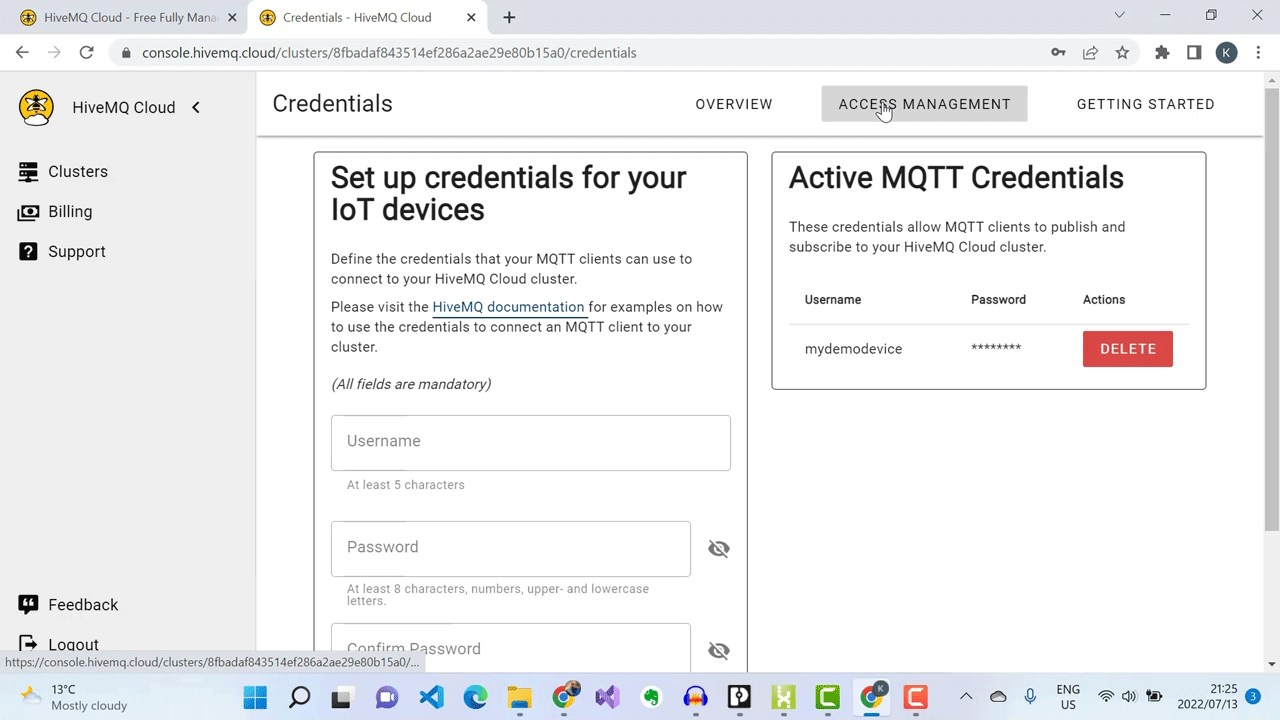Open Evernote from the taskbar
This screenshot has height=720, width=1280.
(x=652, y=697)
